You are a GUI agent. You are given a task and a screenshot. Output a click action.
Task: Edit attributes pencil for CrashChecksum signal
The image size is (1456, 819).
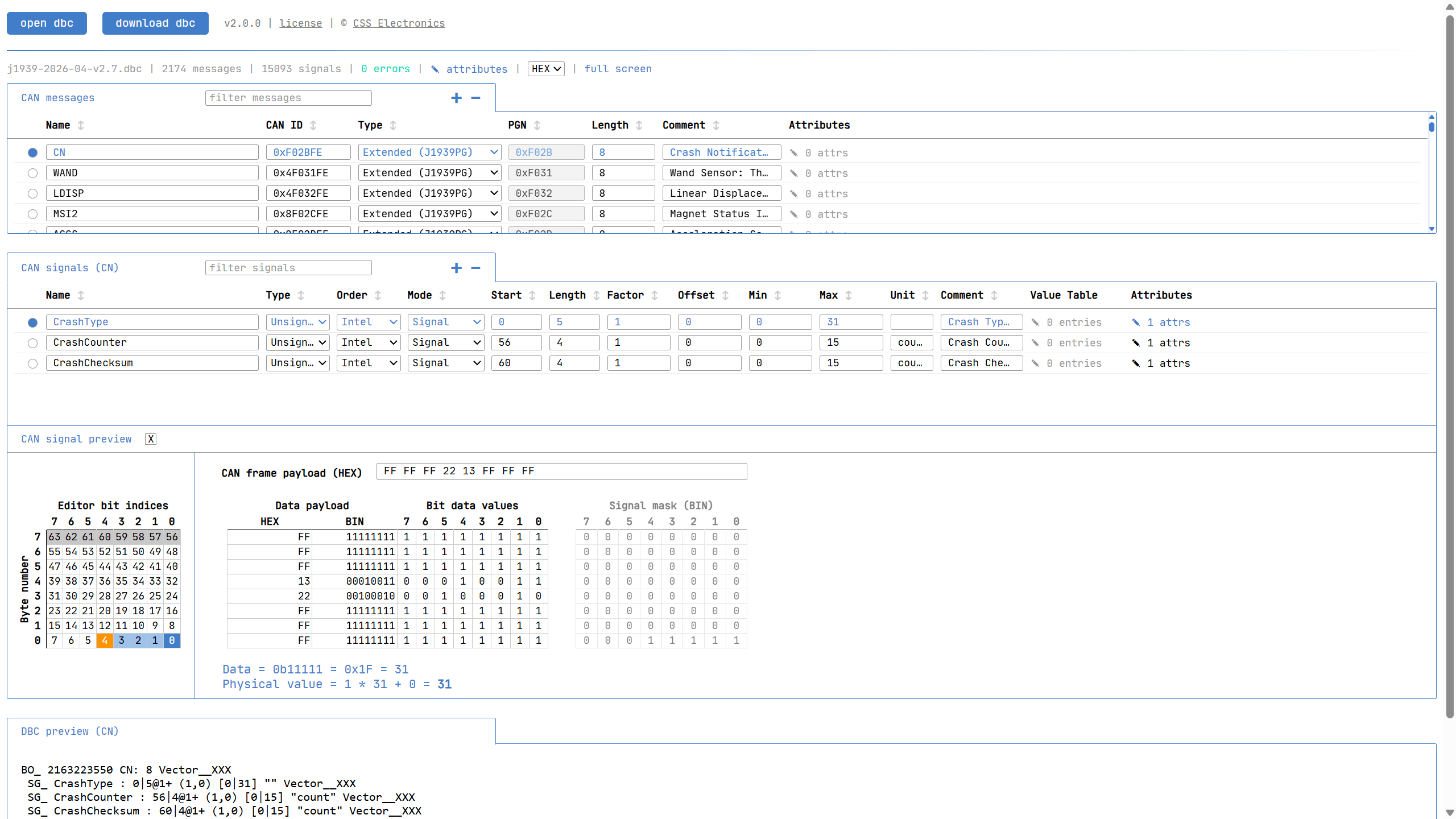(1136, 363)
